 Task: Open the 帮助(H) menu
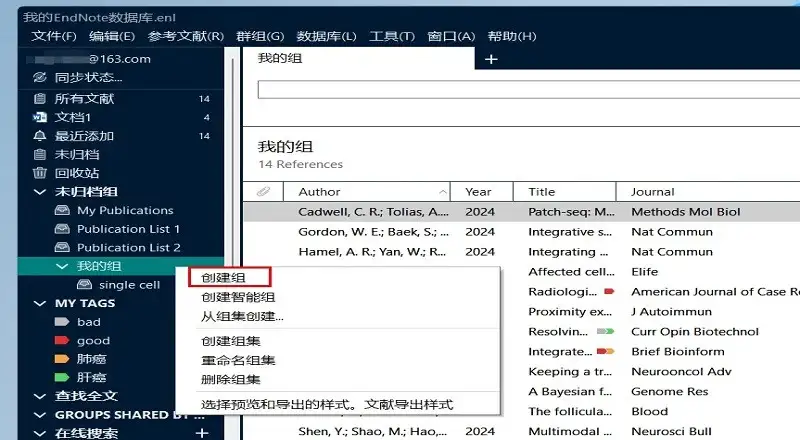512,36
